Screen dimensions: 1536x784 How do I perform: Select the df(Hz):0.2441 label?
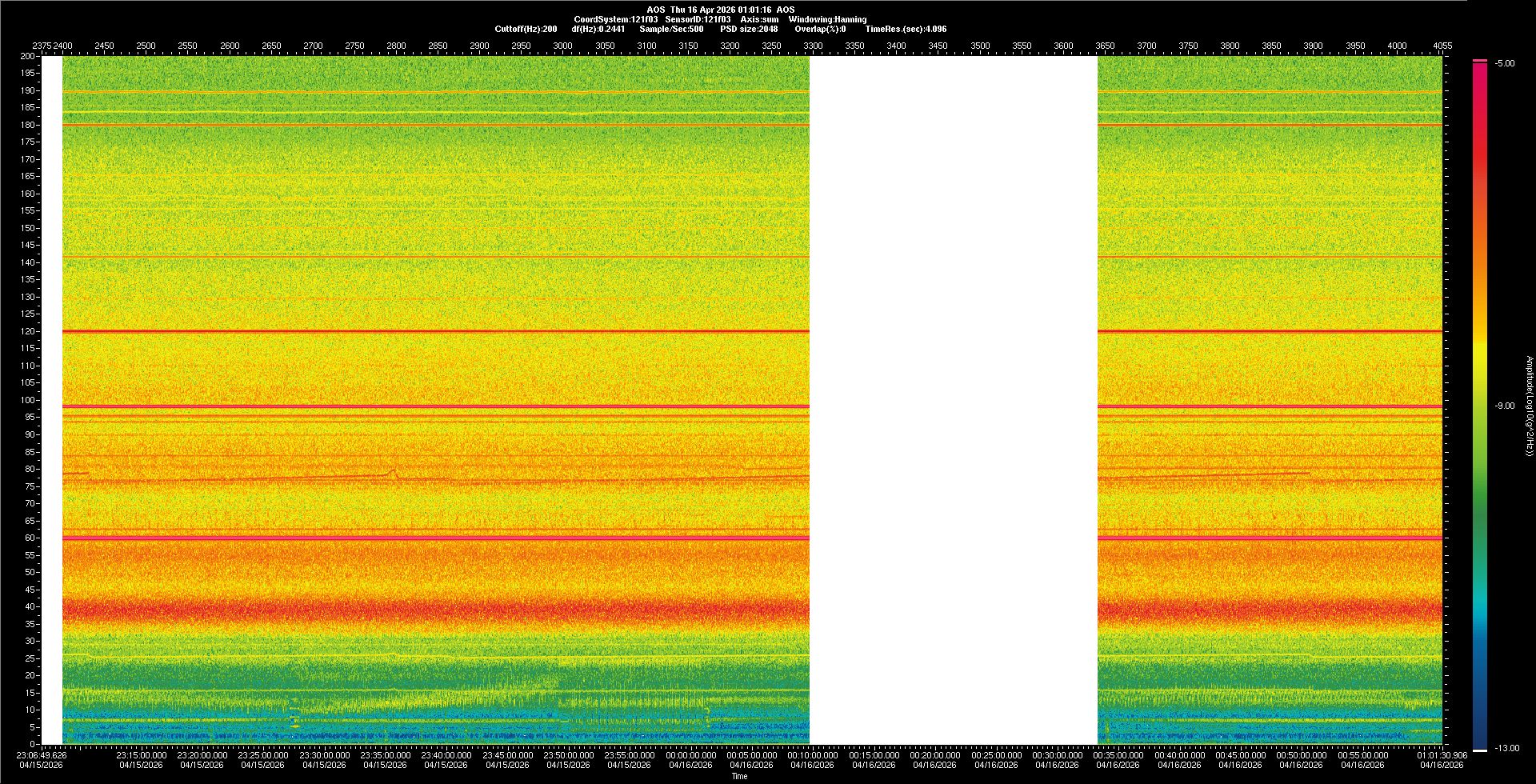point(598,29)
